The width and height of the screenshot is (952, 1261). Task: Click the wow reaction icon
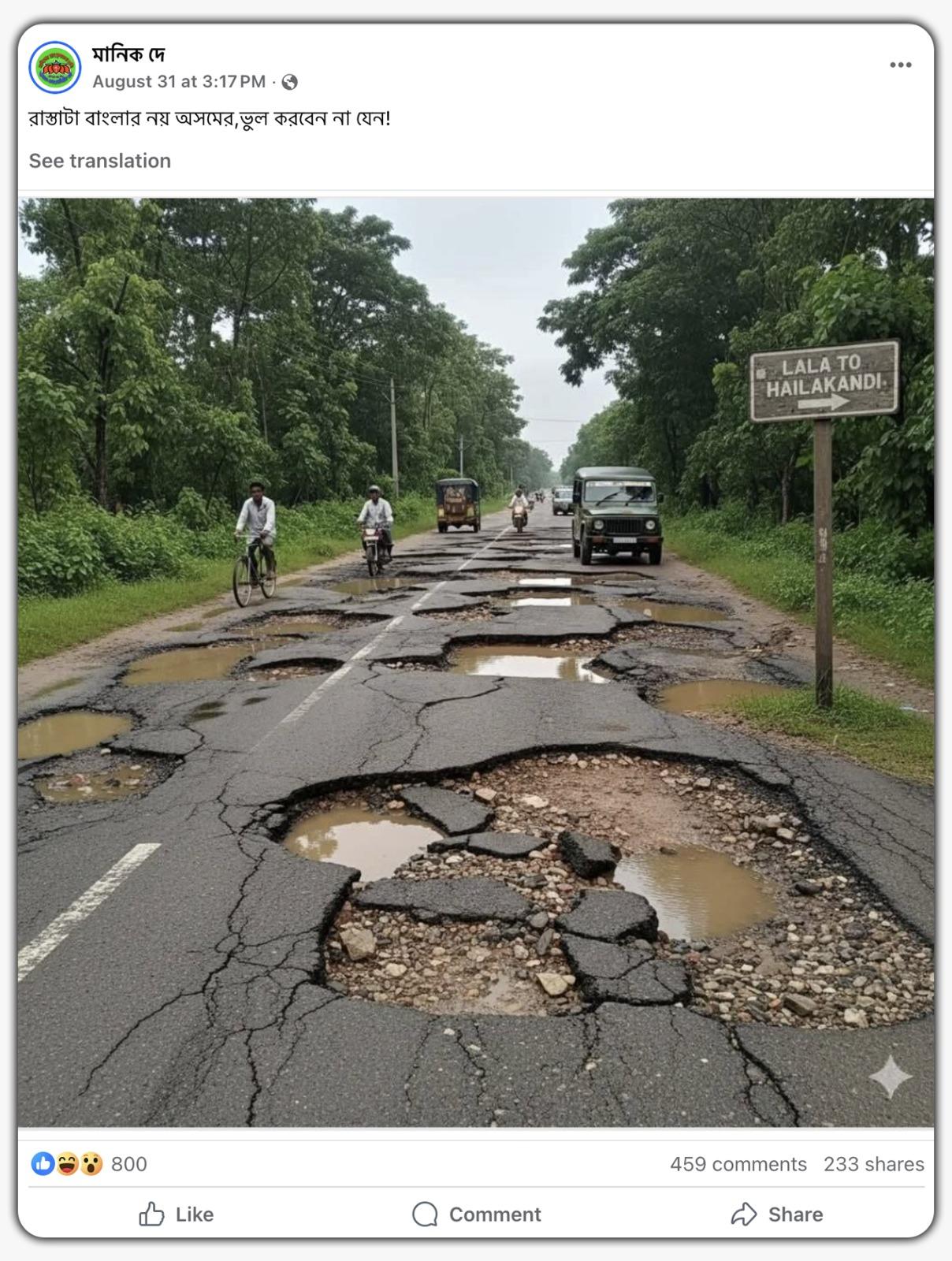91,1163
